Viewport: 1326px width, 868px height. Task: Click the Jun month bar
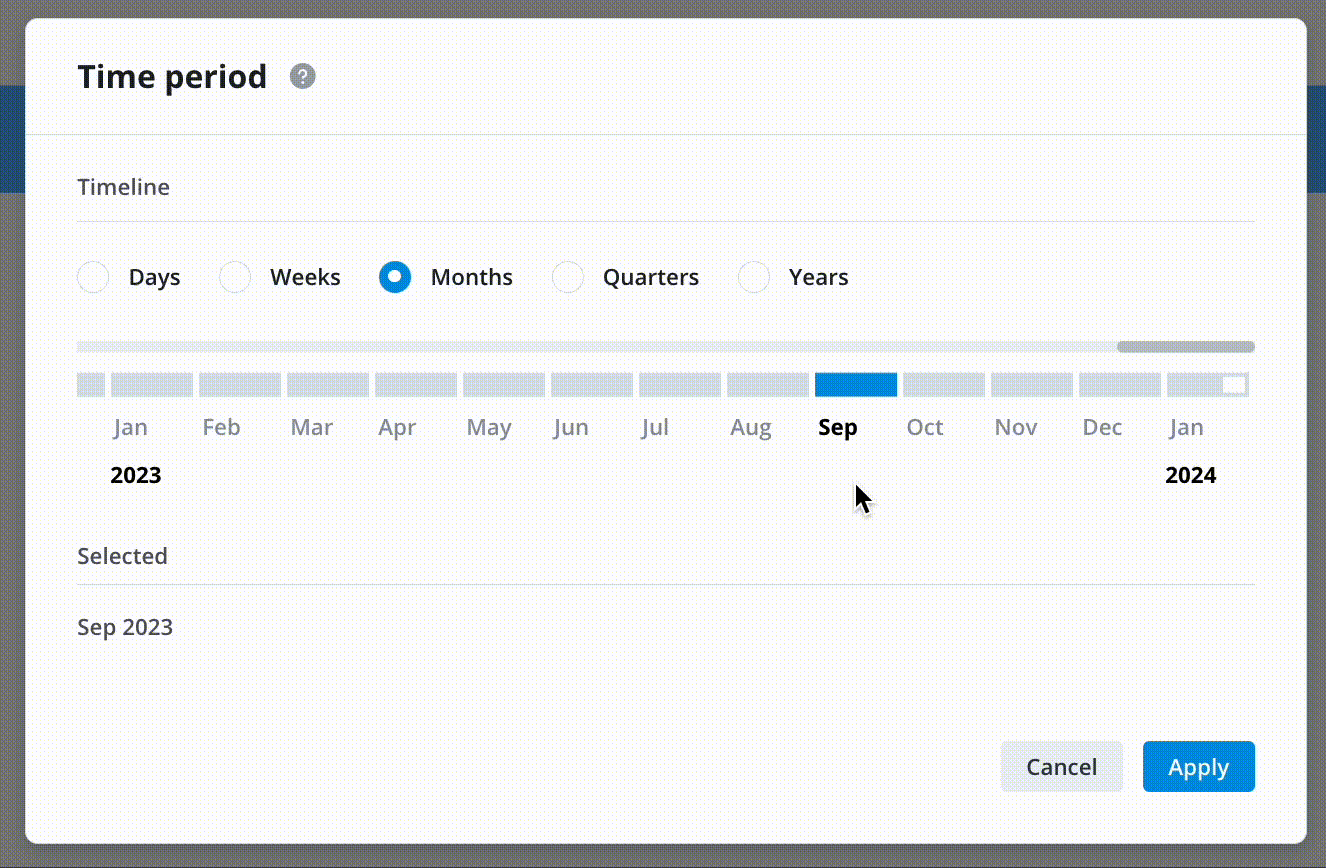point(592,385)
